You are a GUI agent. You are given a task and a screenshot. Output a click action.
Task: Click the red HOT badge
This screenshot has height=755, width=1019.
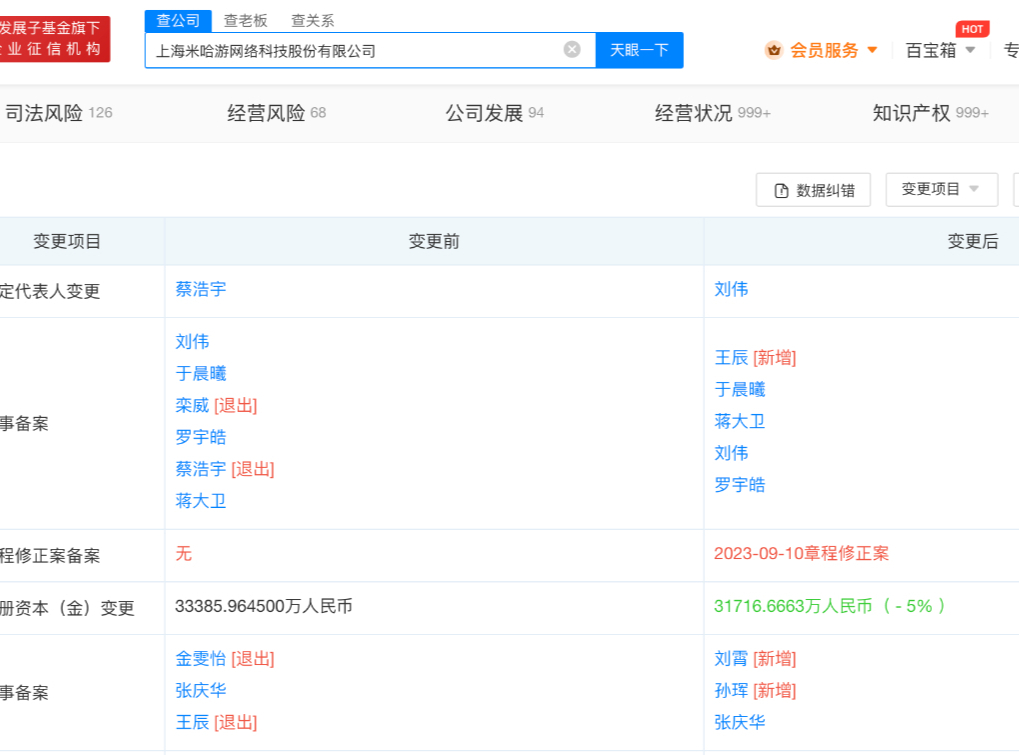point(972,29)
